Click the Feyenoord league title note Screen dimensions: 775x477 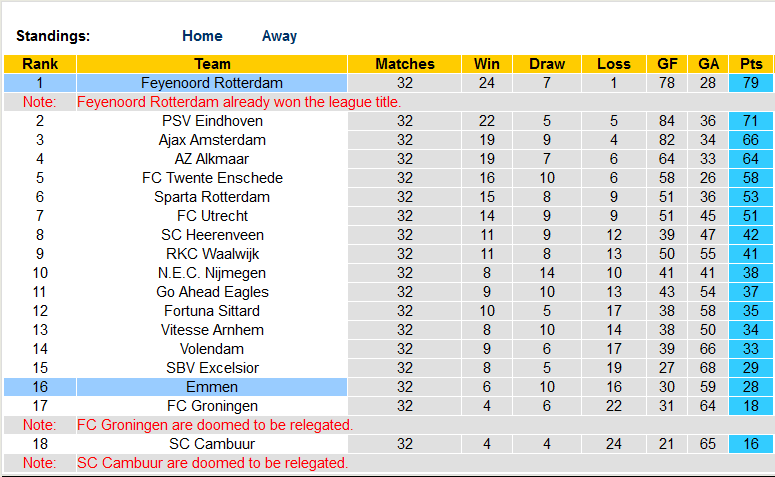tap(239, 102)
